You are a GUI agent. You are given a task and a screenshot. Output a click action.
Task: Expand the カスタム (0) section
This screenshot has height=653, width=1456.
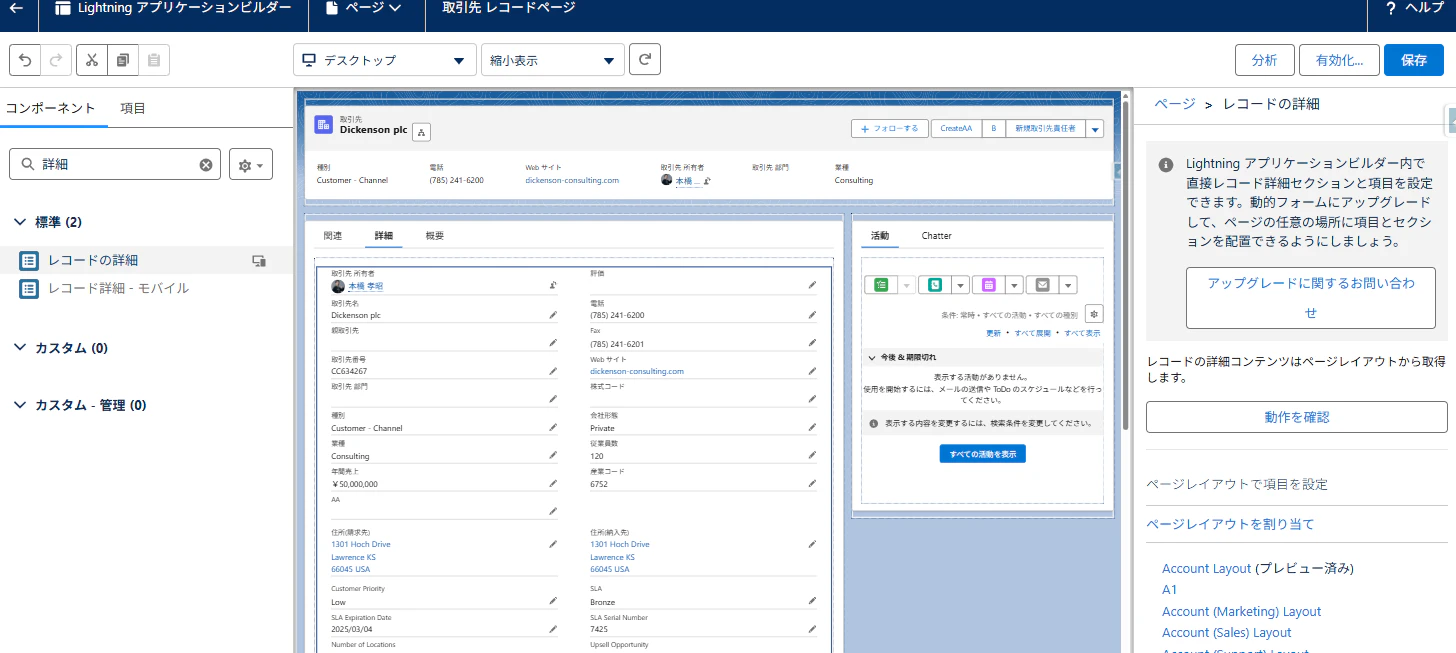pos(20,348)
